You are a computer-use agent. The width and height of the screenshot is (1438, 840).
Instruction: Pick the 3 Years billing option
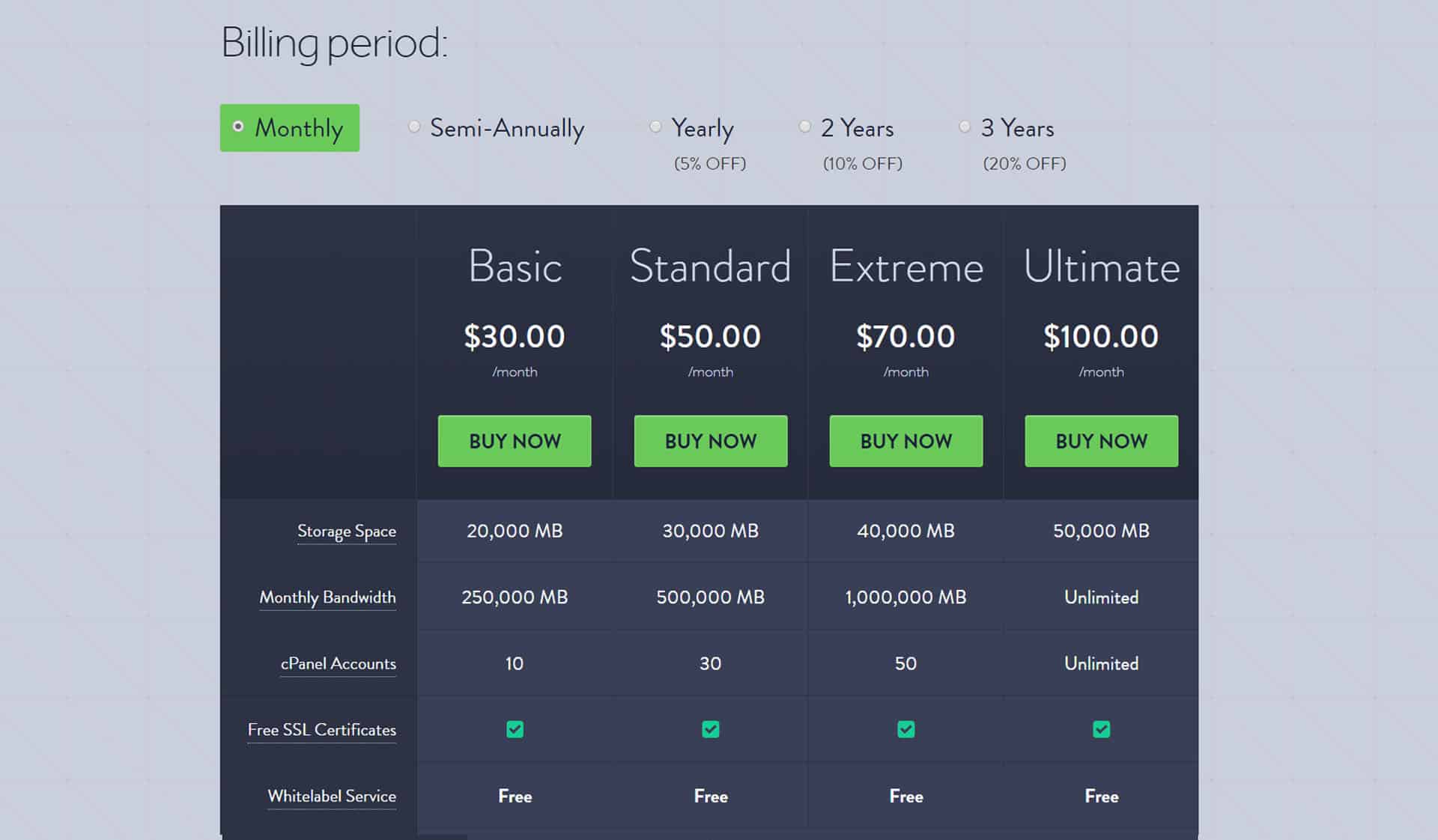point(1006,128)
